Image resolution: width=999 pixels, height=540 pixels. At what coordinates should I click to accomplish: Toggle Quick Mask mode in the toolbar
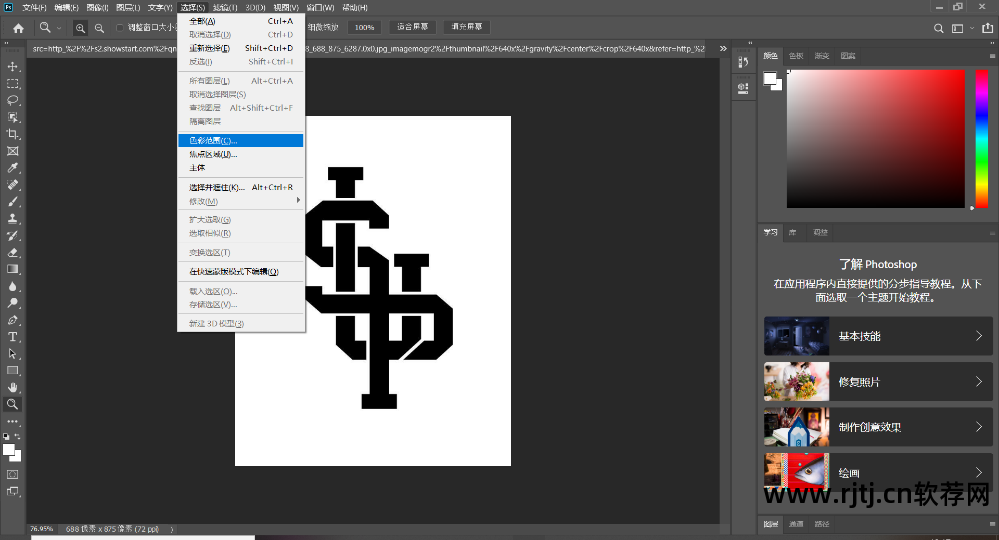tap(13, 474)
